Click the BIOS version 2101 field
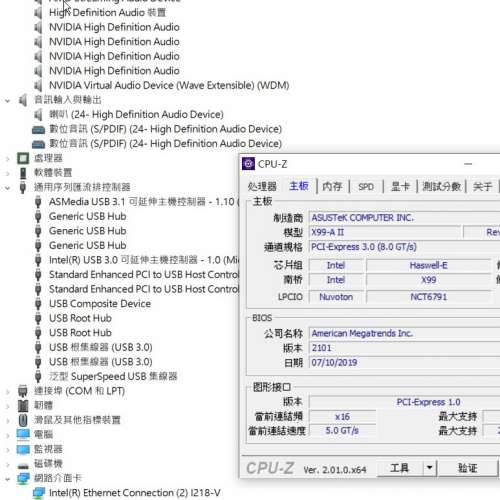Image resolution: width=500 pixels, height=500 pixels. tap(404, 348)
